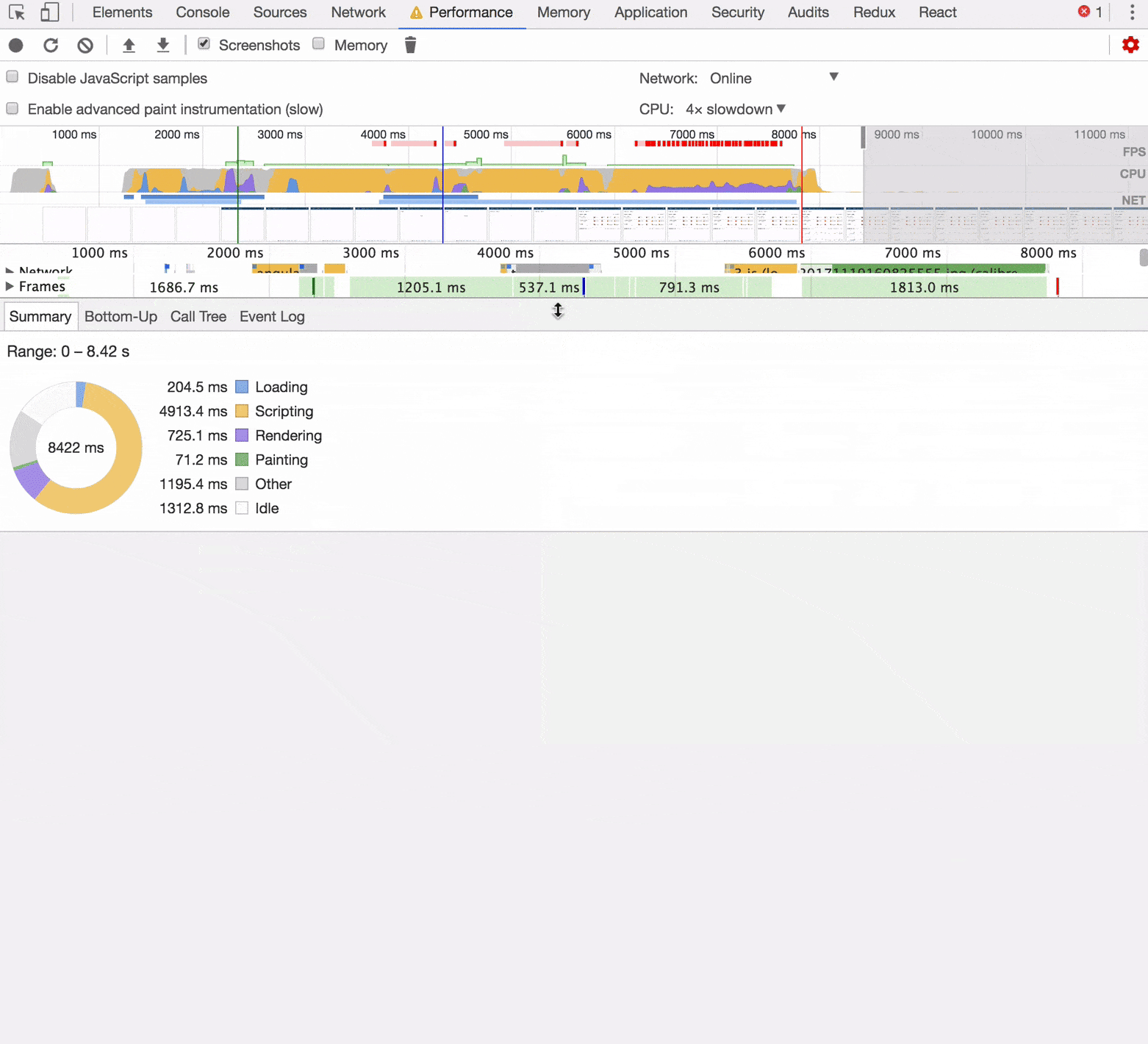View the Call Tree breakdown
Image resolution: width=1148 pixels, height=1044 pixels.
coord(198,316)
